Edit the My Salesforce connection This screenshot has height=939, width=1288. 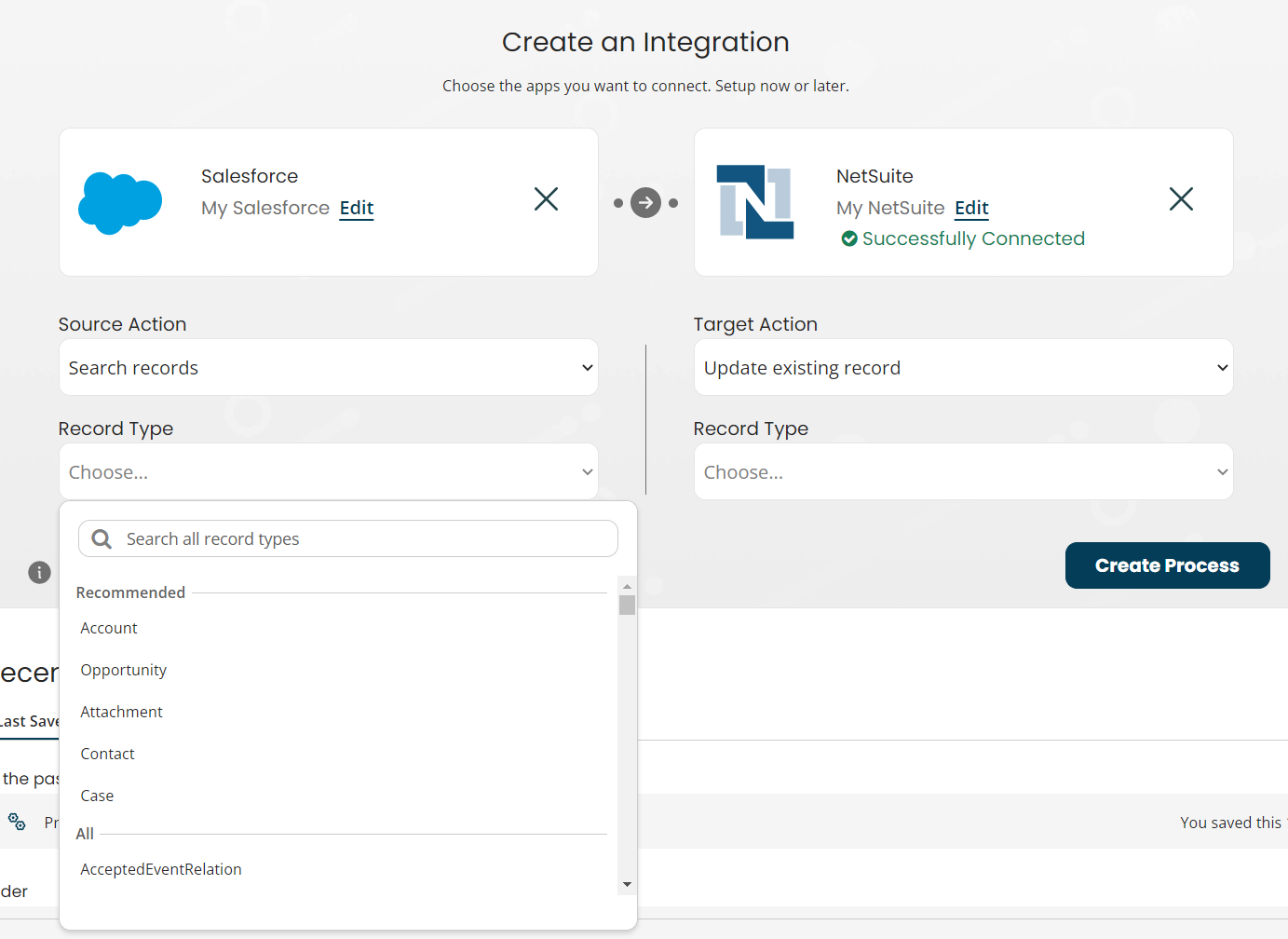356,208
